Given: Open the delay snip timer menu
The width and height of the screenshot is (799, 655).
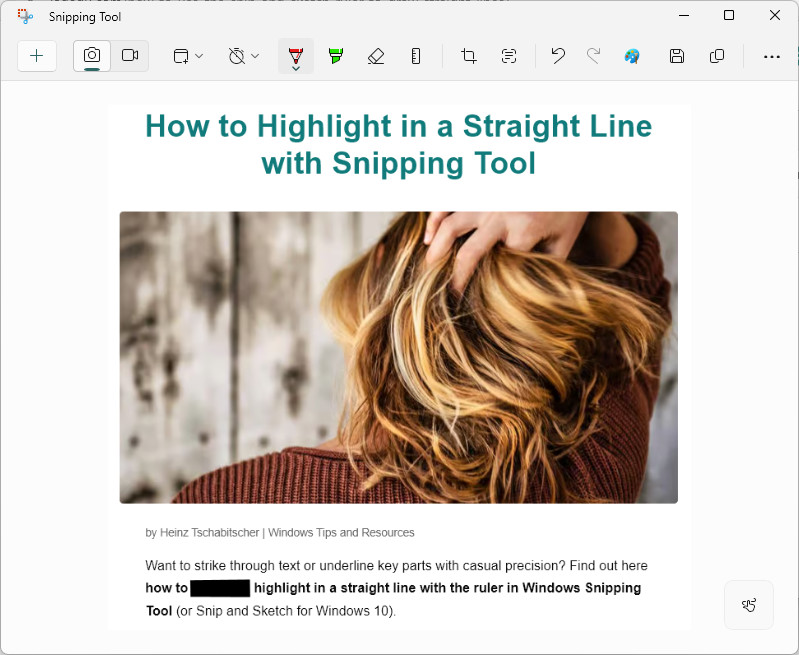Looking at the screenshot, I should (x=237, y=56).
